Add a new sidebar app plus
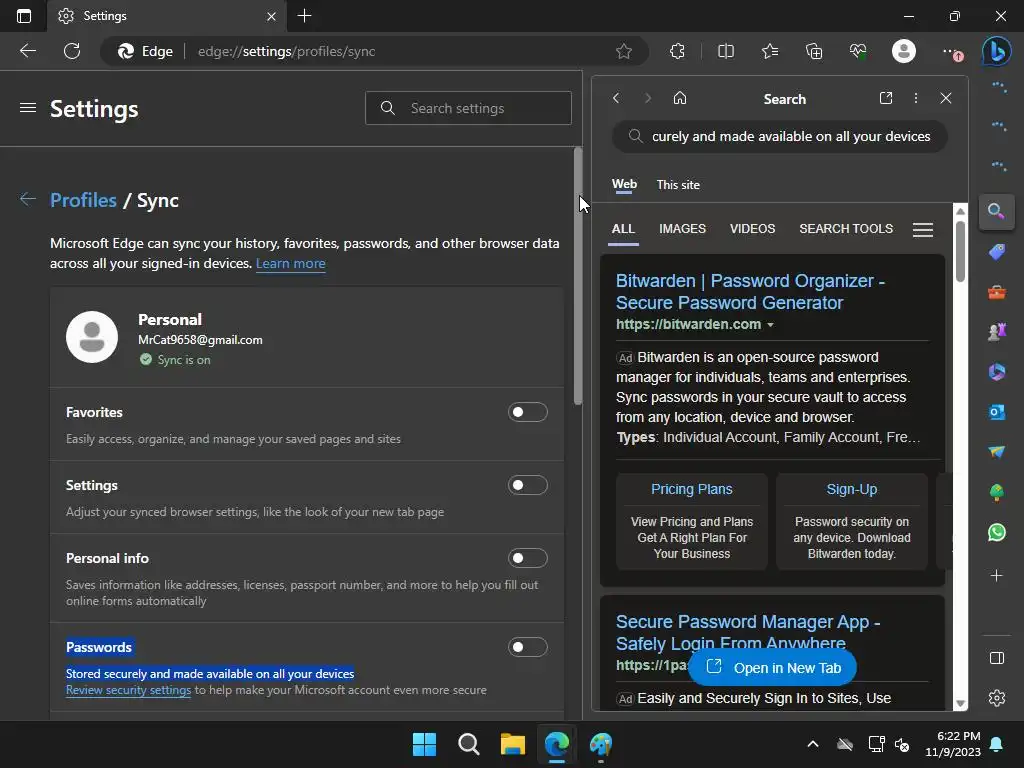This screenshot has height=768, width=1024. tap(997, 575)
